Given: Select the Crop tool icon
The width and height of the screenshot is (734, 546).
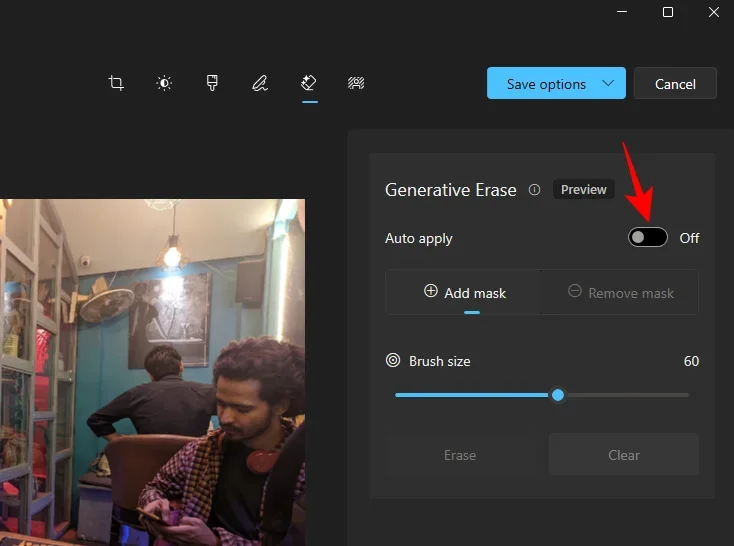Looking at the screenshot, I should (116, 84).
